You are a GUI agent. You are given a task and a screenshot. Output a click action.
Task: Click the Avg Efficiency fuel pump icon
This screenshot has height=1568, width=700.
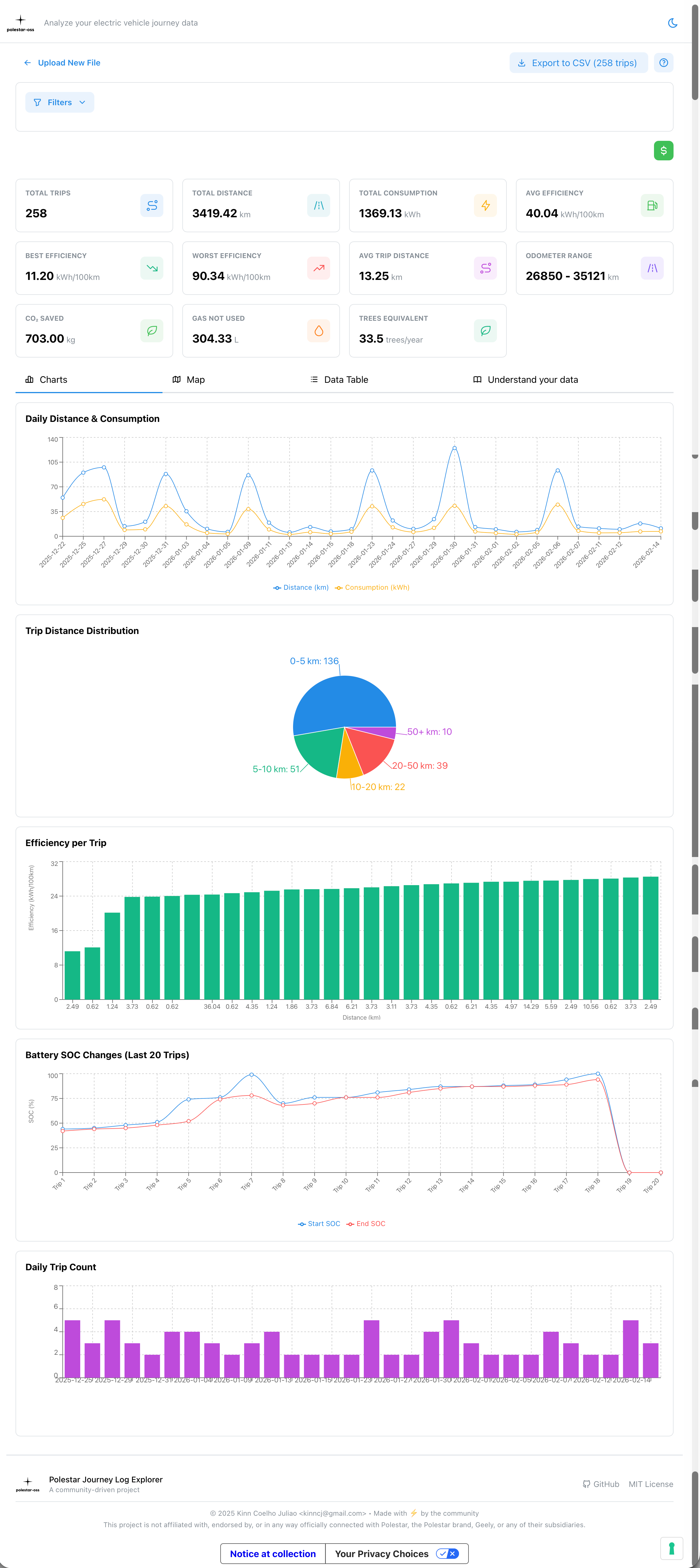coord(651,206)
